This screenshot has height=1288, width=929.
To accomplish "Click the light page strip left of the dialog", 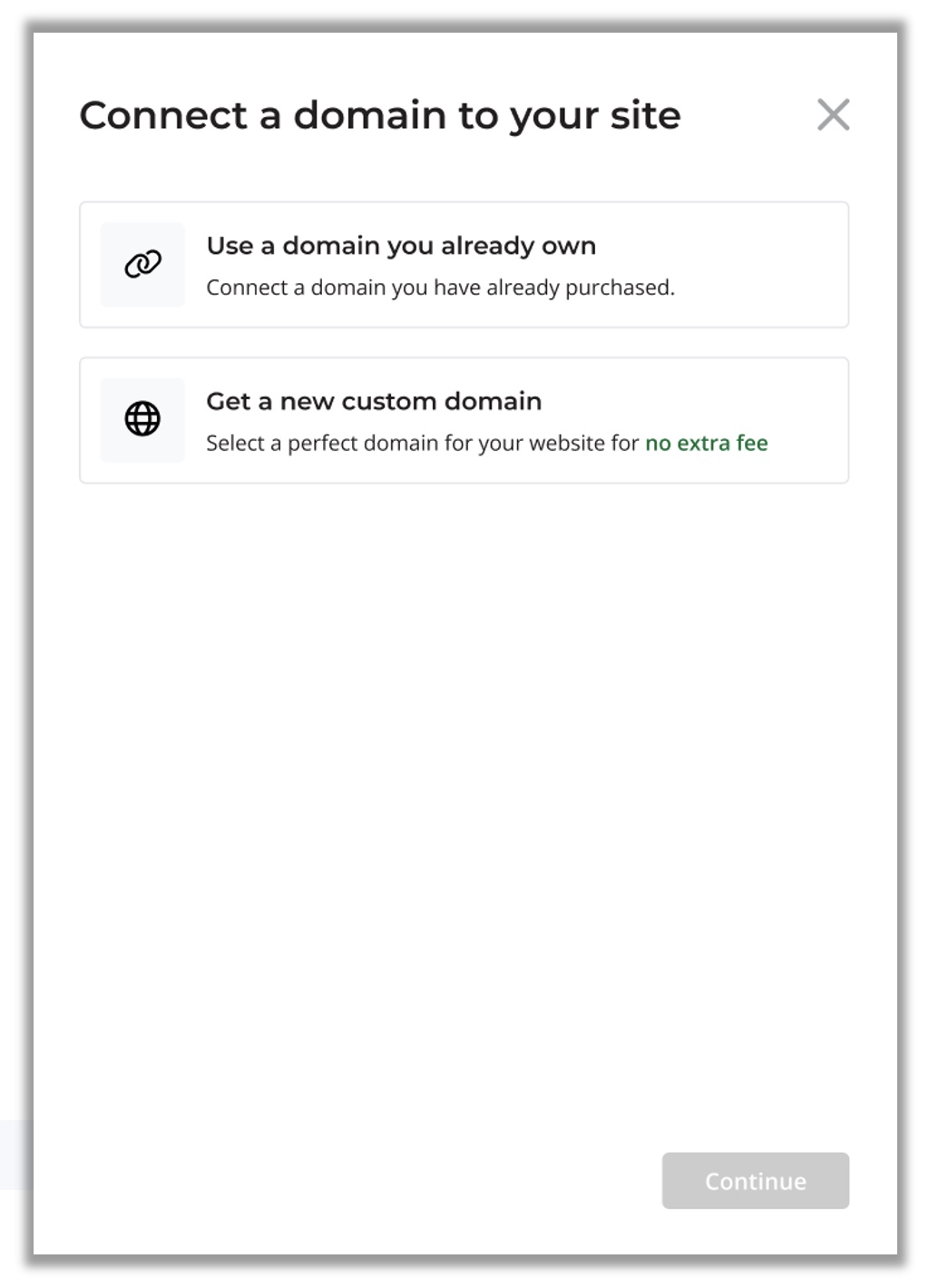I will 15,1155.
